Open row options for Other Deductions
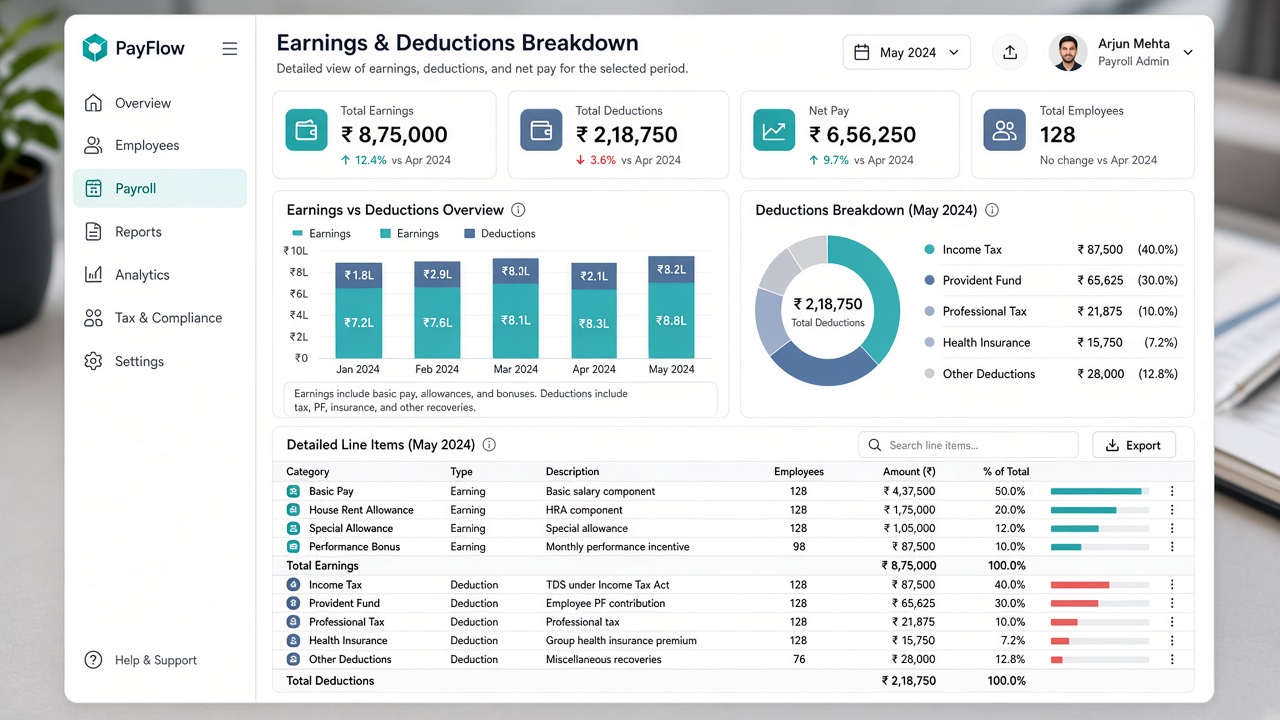 click(1172, 659)
